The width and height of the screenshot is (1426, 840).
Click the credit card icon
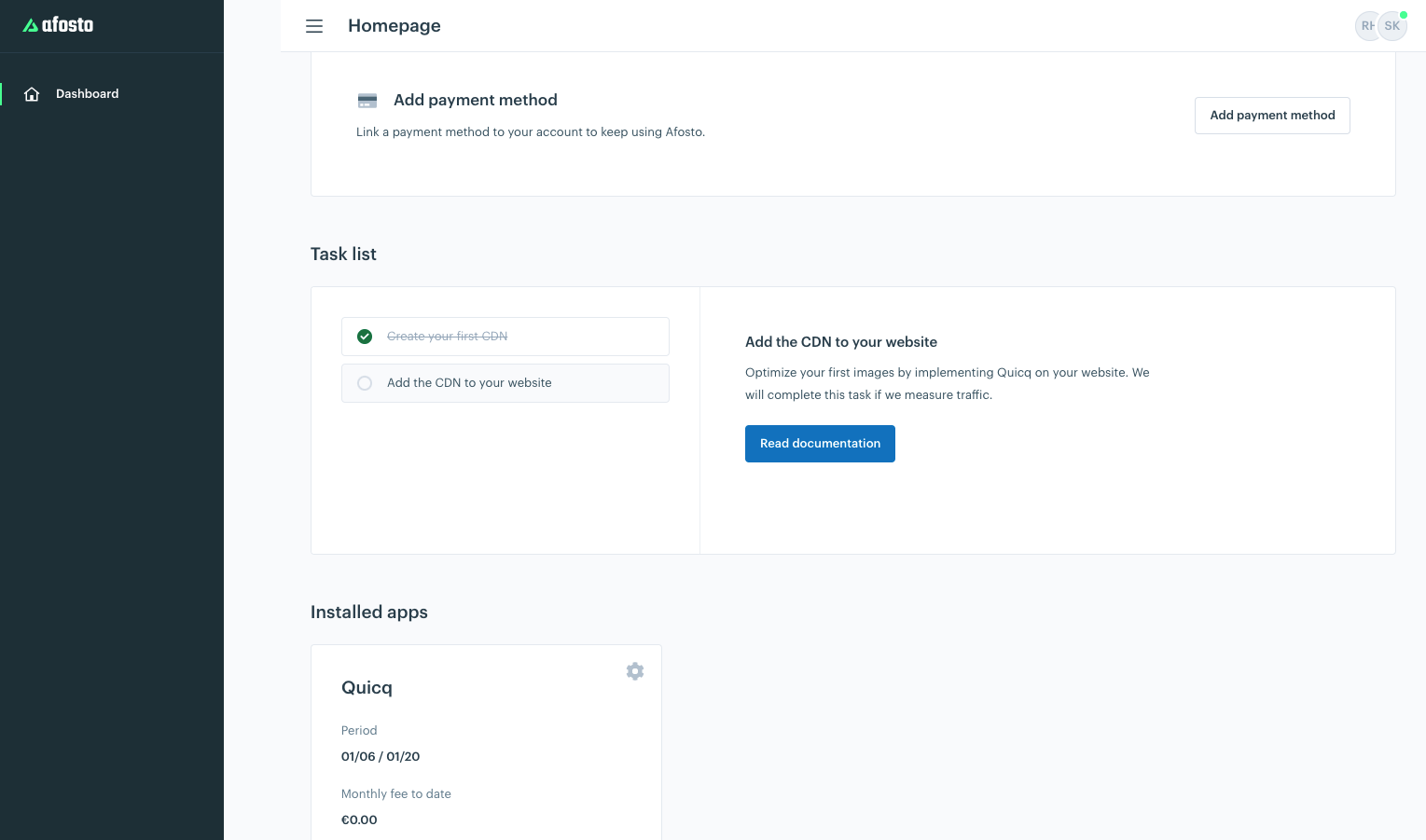(x=367, y=101)
